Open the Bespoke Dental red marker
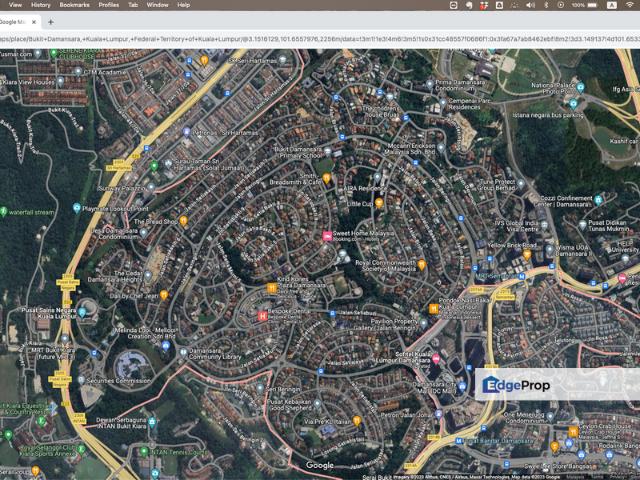This screenshot has height=480, width=640. point(263,316)
